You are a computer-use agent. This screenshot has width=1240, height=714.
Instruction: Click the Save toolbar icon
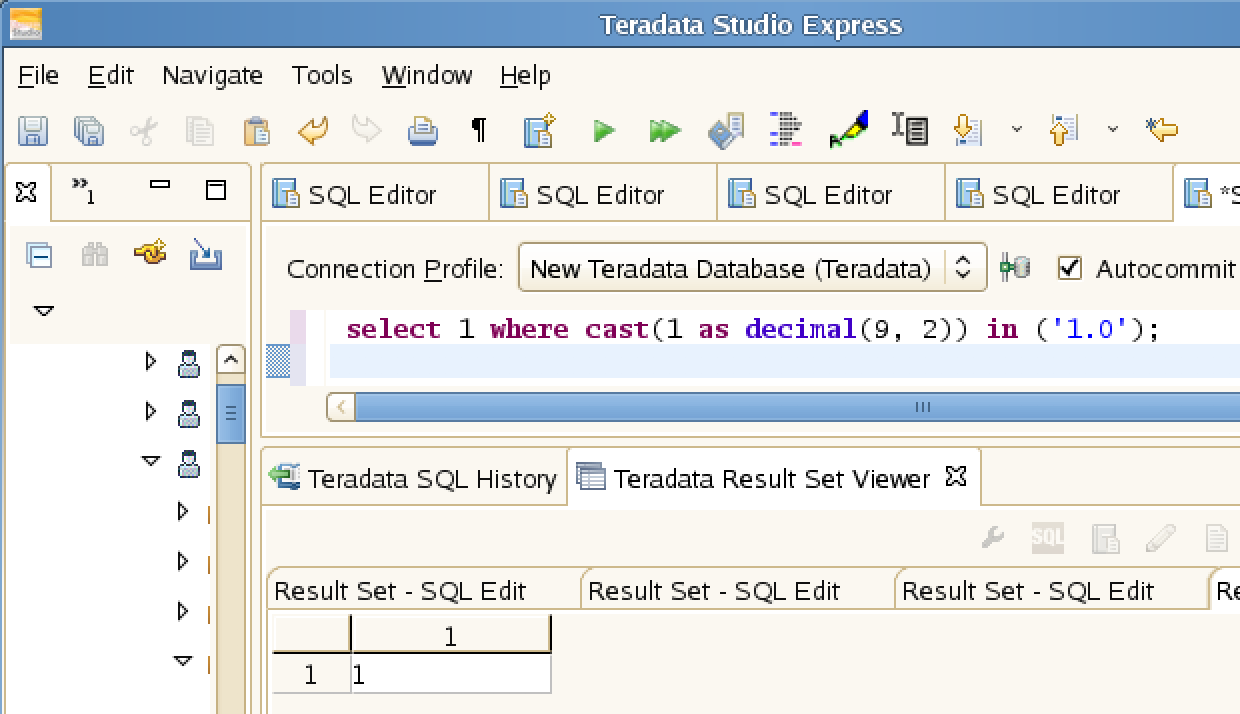coord(33,130)
